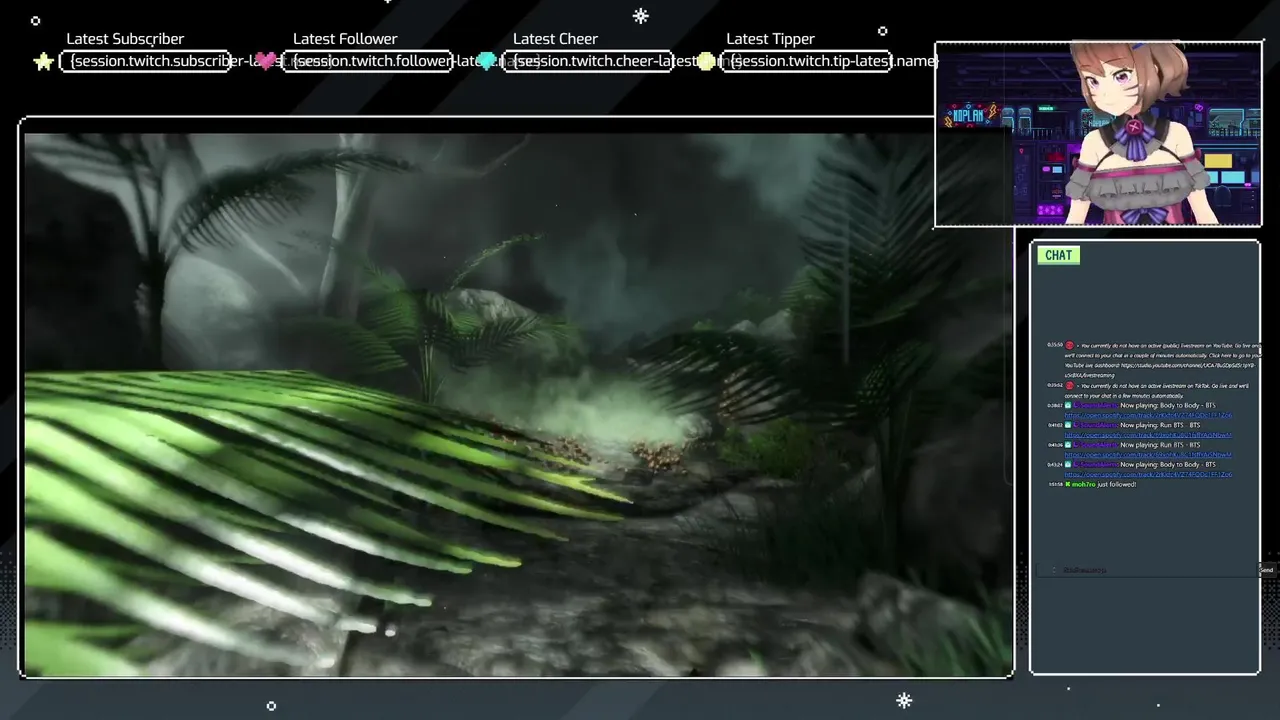Image resolution: width=1280 pixels, height=720 pixels.
Task: Select the session.twitch.cheer-latest name field
Action: (588, 61)
